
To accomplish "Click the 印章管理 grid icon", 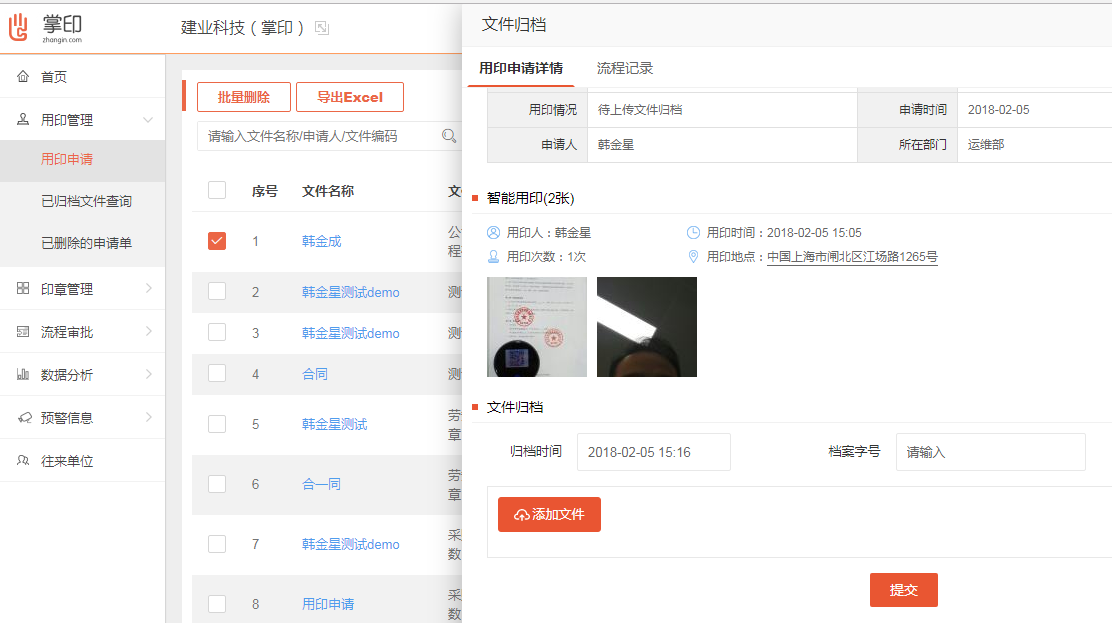I will click(23, 289).
